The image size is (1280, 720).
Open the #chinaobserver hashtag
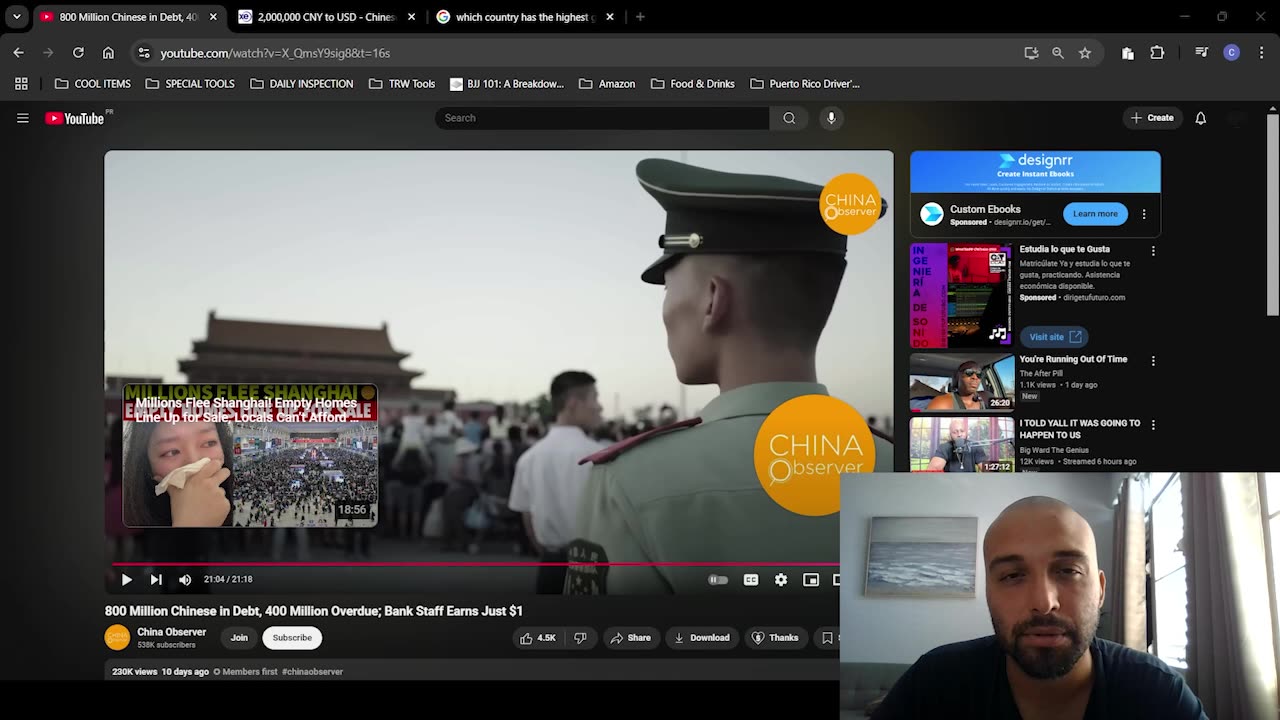click(312, 672)
